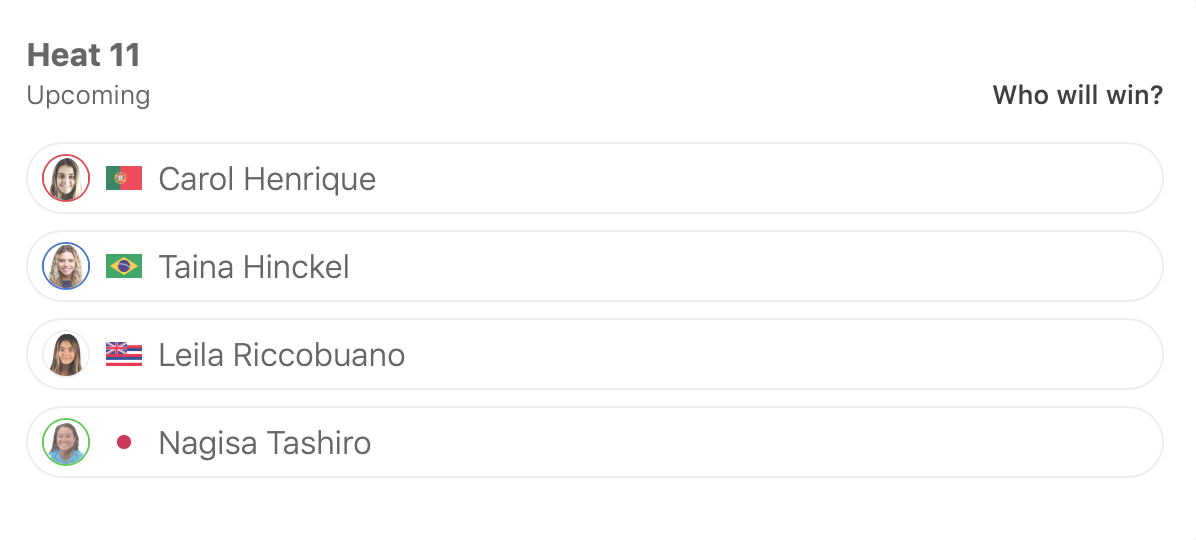Viewport: 1196px width, 540px height.
Task: Click the Portugal flag icon
Action: pos(124,179)
